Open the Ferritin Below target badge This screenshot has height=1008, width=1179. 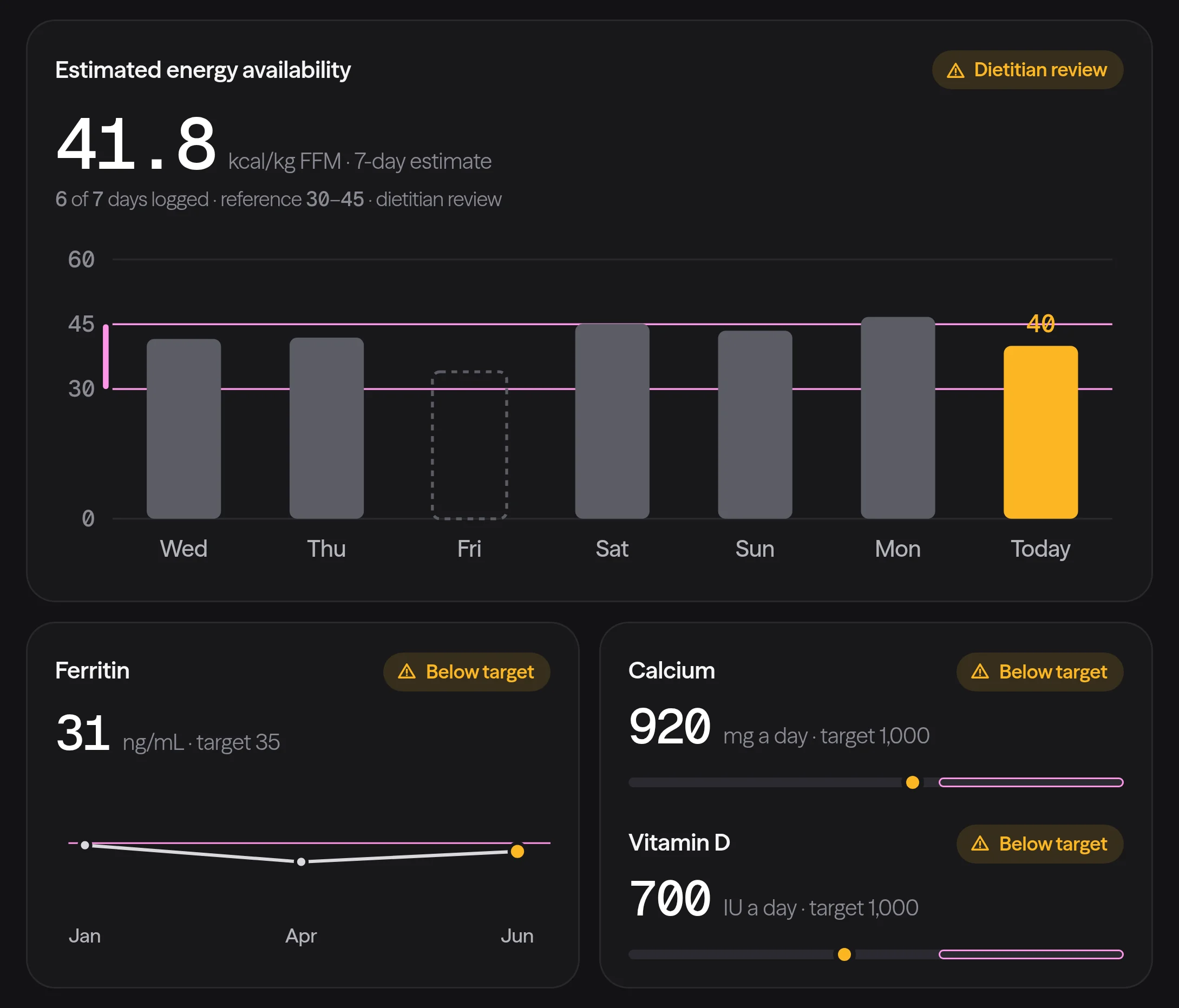coord(467,672)
